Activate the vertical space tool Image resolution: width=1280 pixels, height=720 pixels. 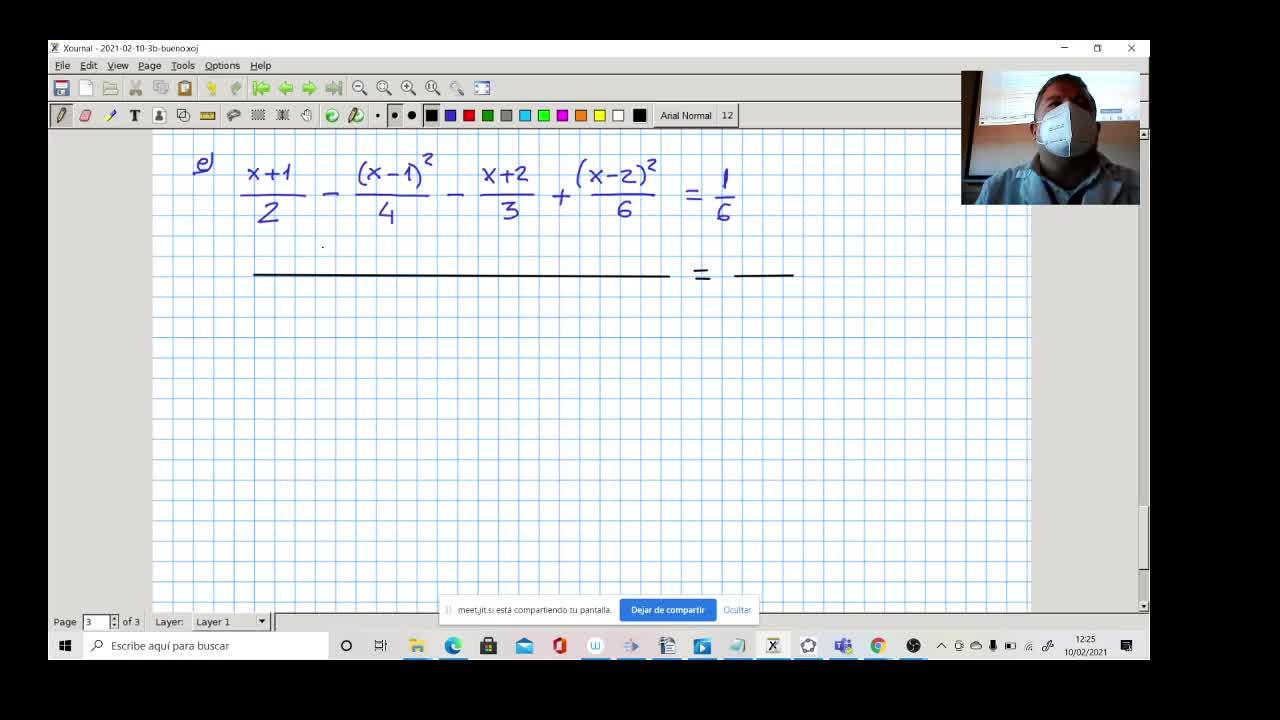coord(282,116)
